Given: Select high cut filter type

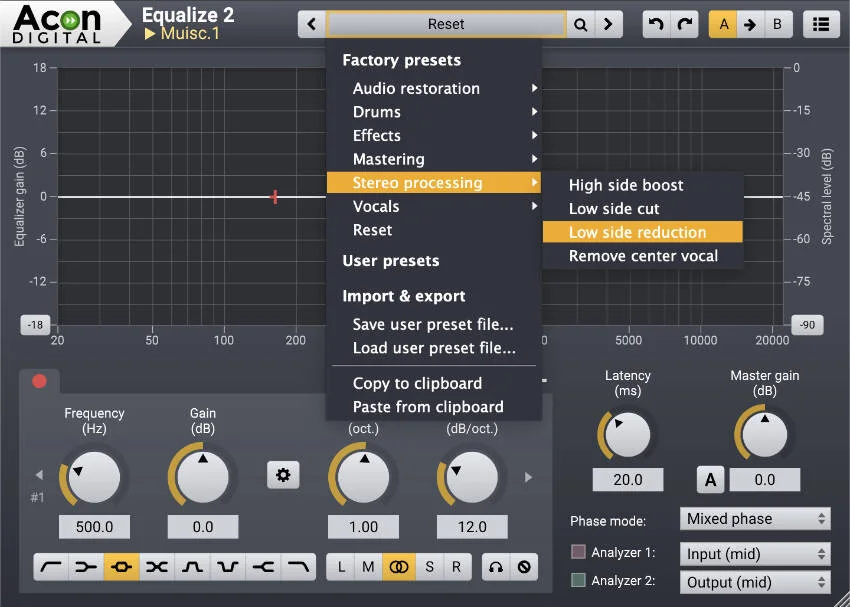Looking at the screenshot, I should [x=298, y=567].
